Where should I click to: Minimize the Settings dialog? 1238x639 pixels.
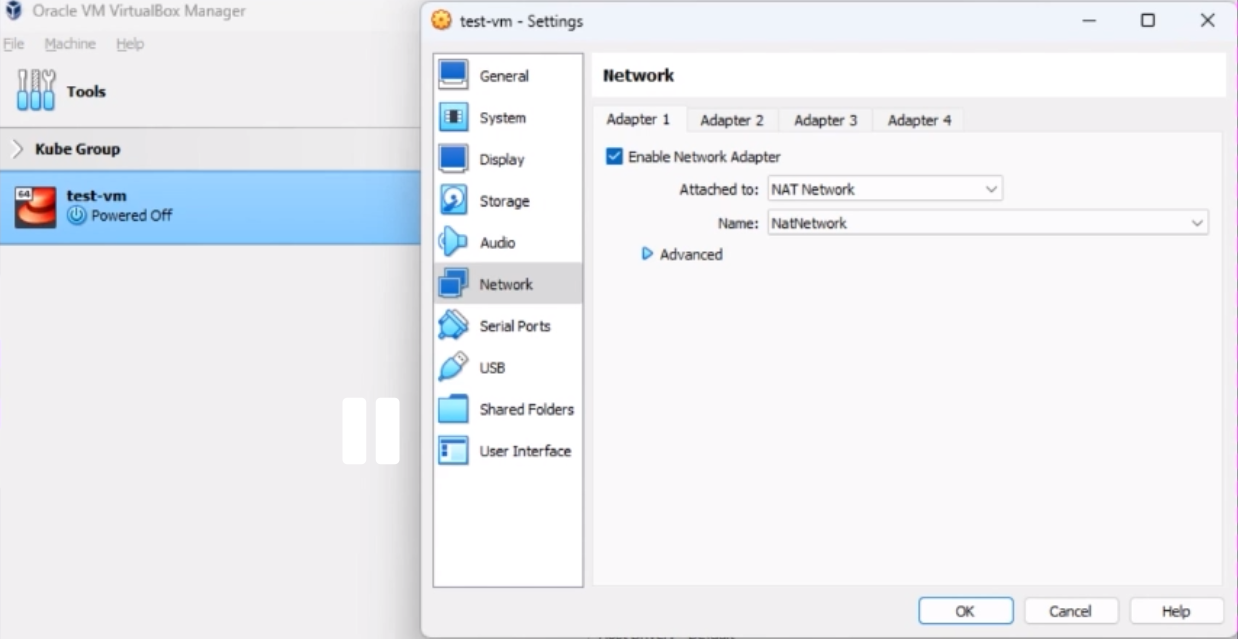(1089, 21)
